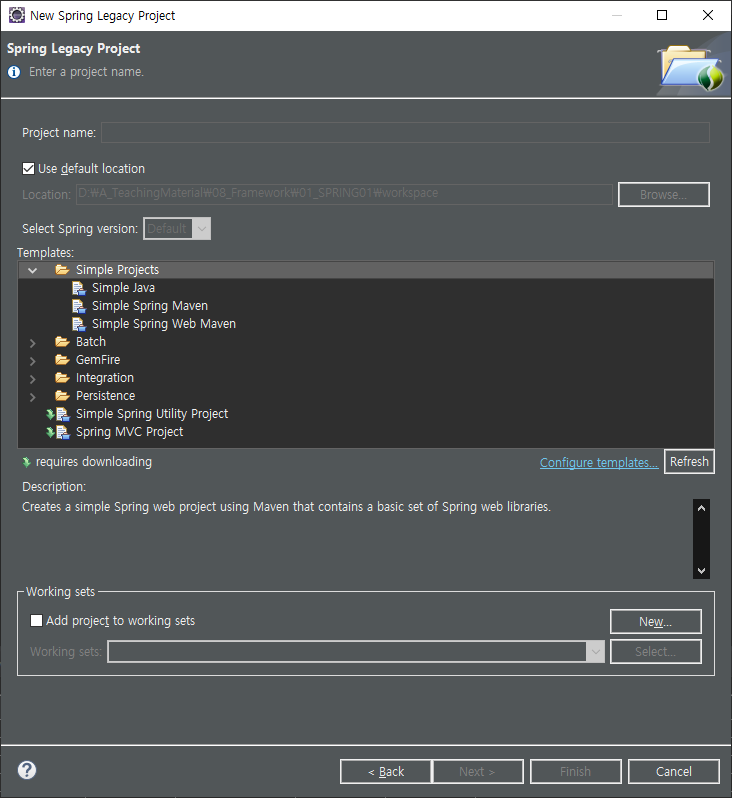The height and width of the screenshot is (798, 732).
Task: Maximize the wizard dialog window
Action: pyautogui.click(x=662, y=15)
